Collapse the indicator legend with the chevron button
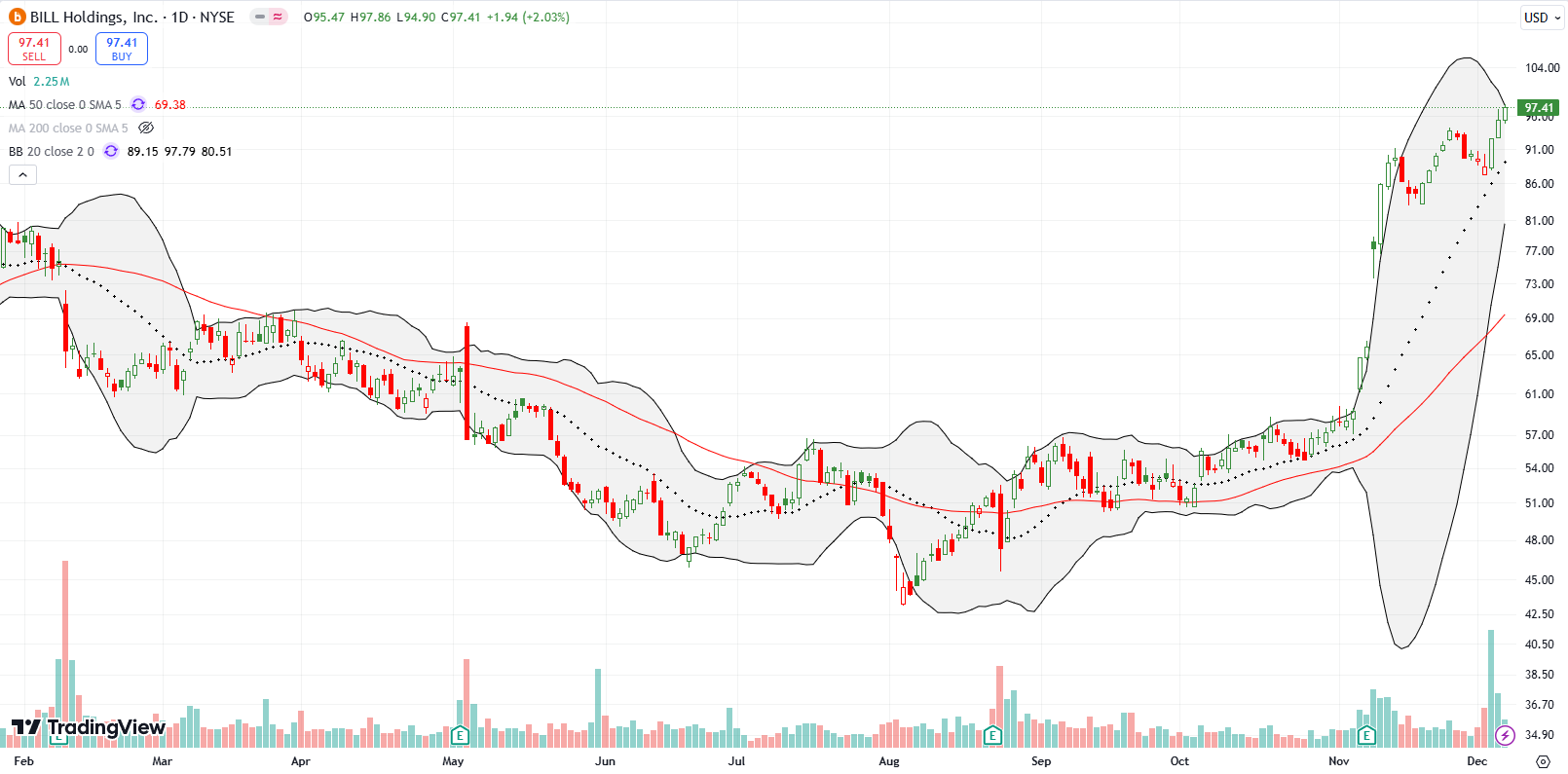This screenshot has height=774, width=1568. (x=23, y=175)
